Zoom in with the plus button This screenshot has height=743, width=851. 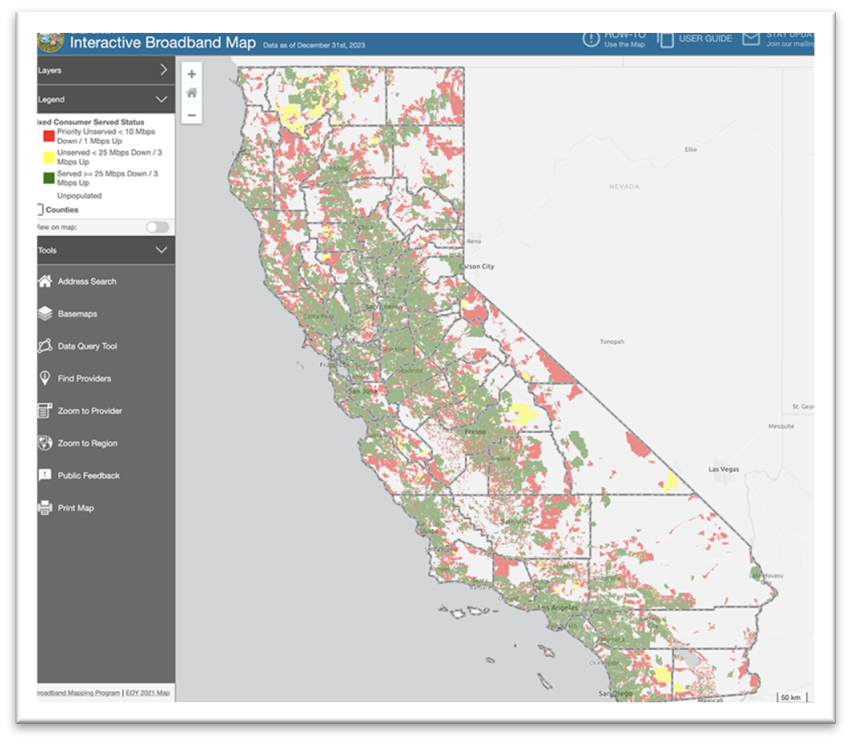(192, 74)
